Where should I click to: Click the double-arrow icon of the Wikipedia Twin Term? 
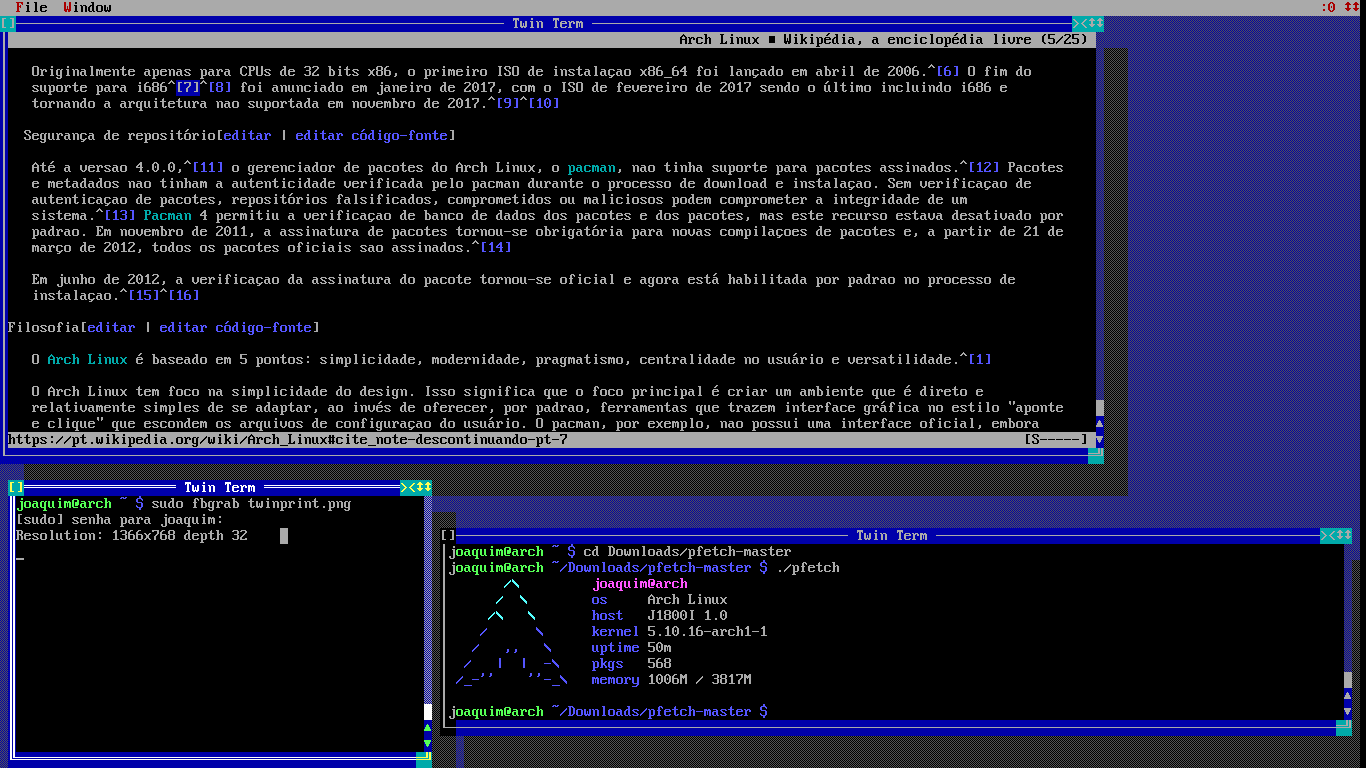point(1096,23)
